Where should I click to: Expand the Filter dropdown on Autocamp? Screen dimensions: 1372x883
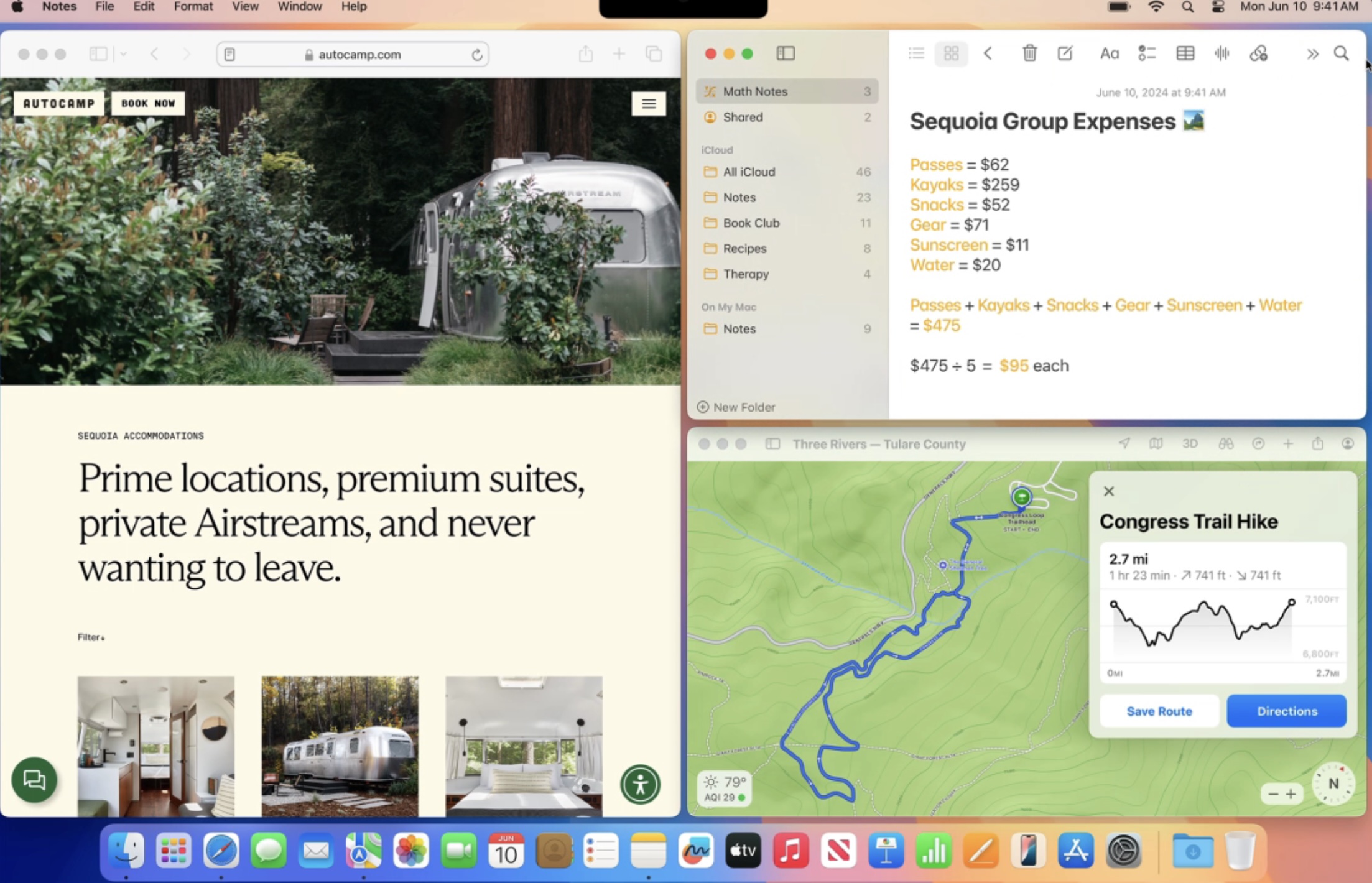click(x=91, y=637)
